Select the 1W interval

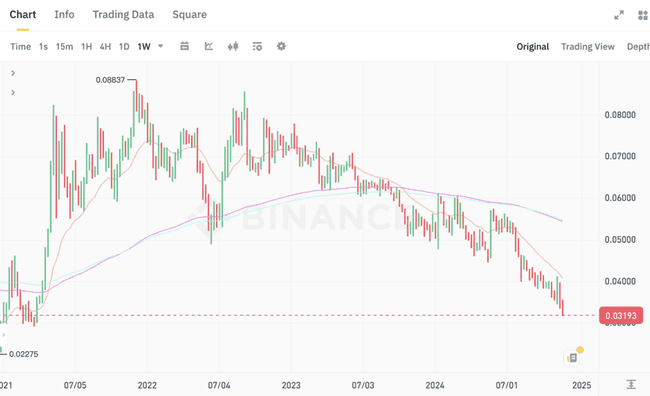pyautogui.click(x=144, y=46)
